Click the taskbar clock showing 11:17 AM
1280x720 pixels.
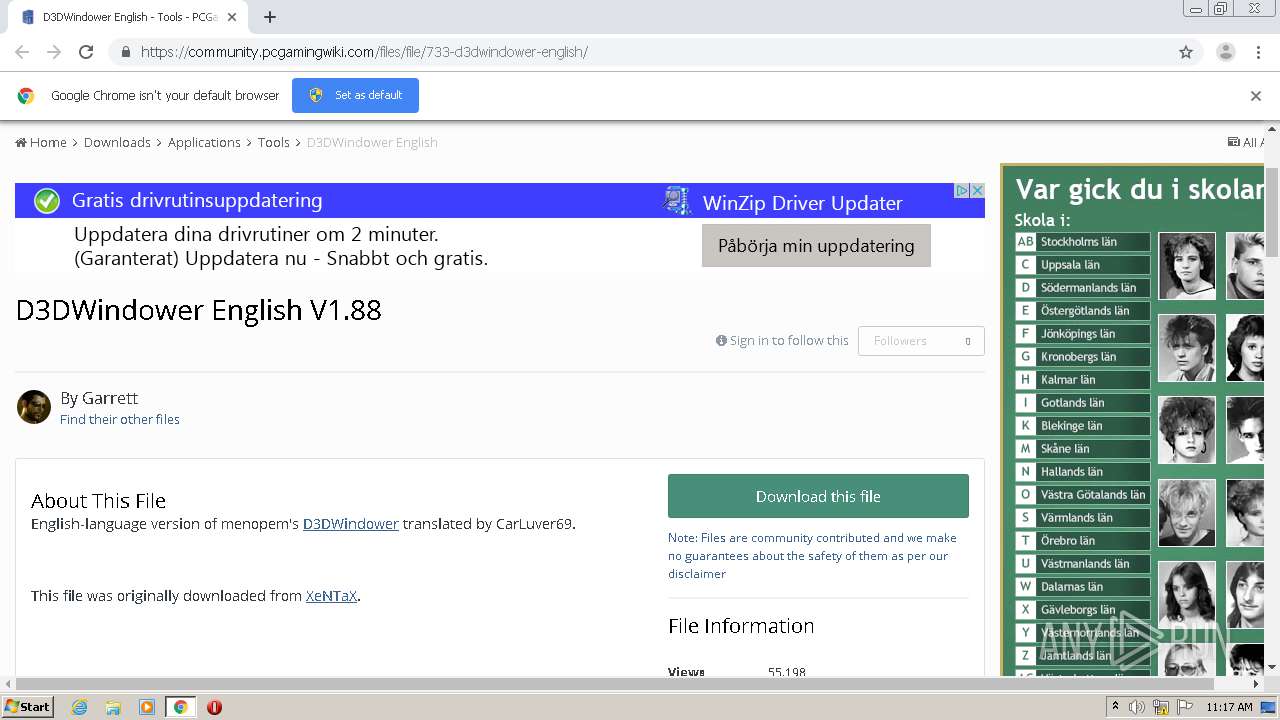tap(1229, 707)
